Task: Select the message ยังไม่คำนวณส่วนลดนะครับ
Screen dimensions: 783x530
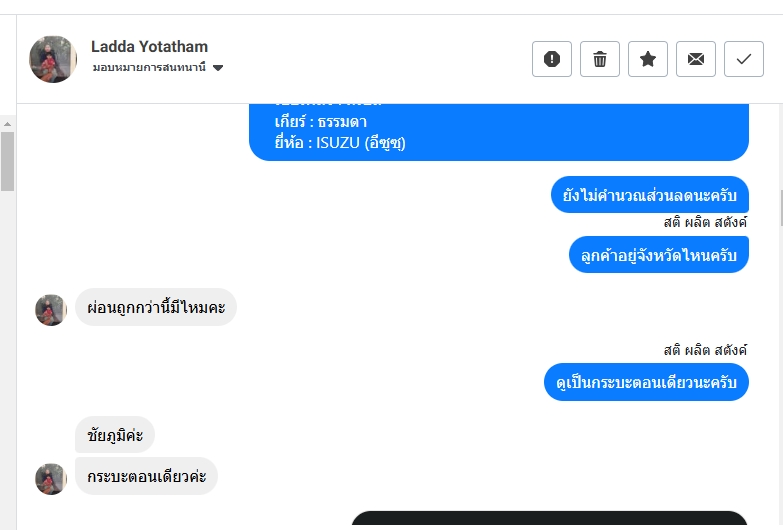Action: pos(650,194)
